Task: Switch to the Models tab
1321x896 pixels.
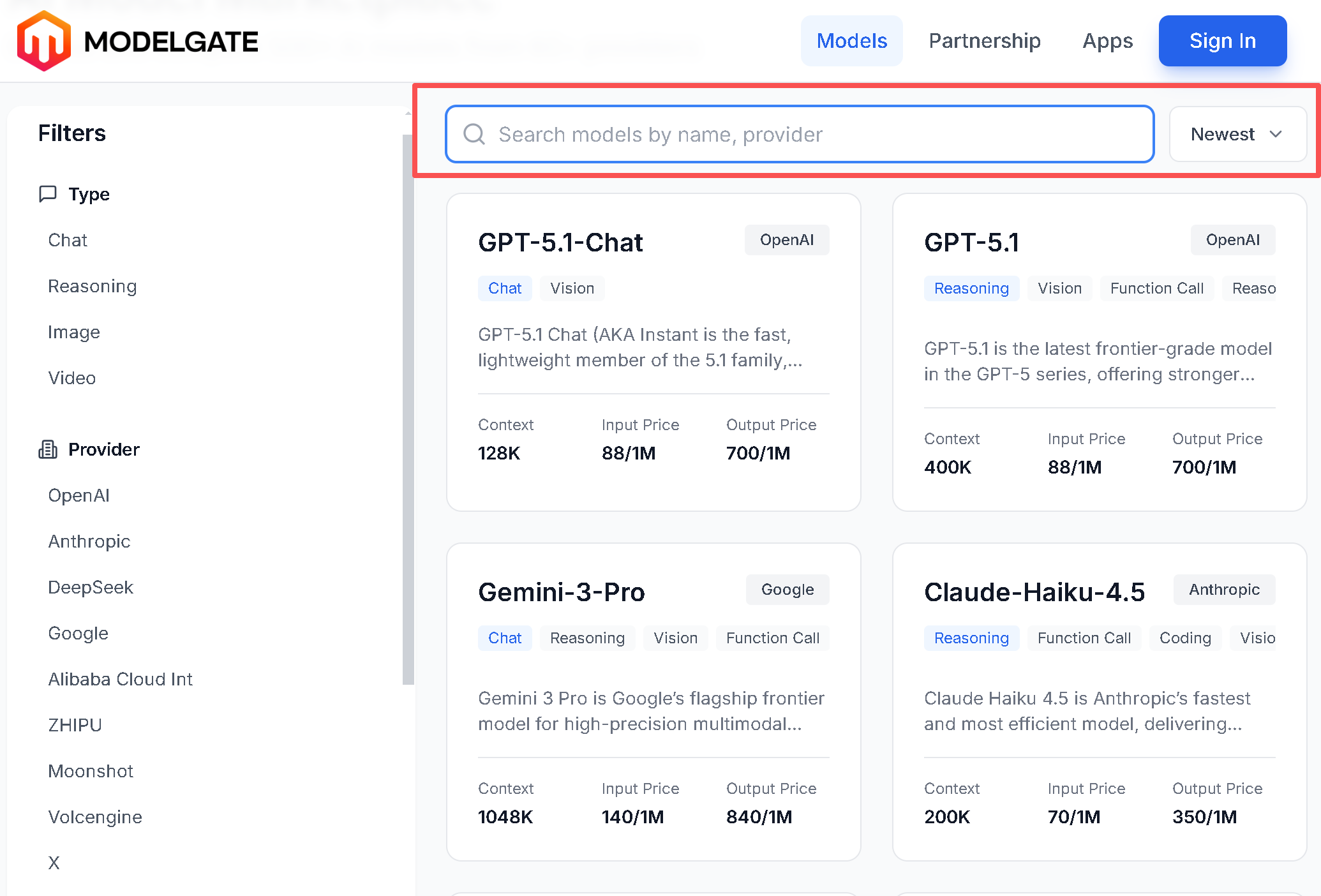Action: [851, 41]
